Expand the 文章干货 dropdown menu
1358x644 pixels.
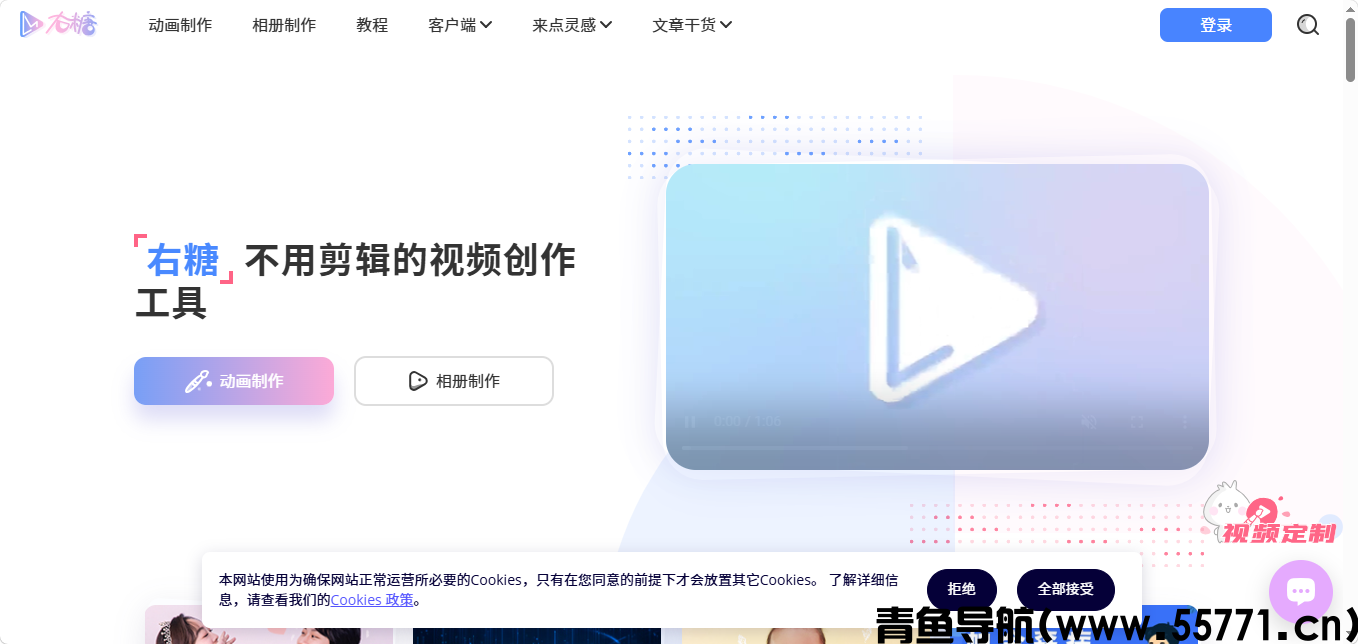pyautogui.click(x=692, y=25)
